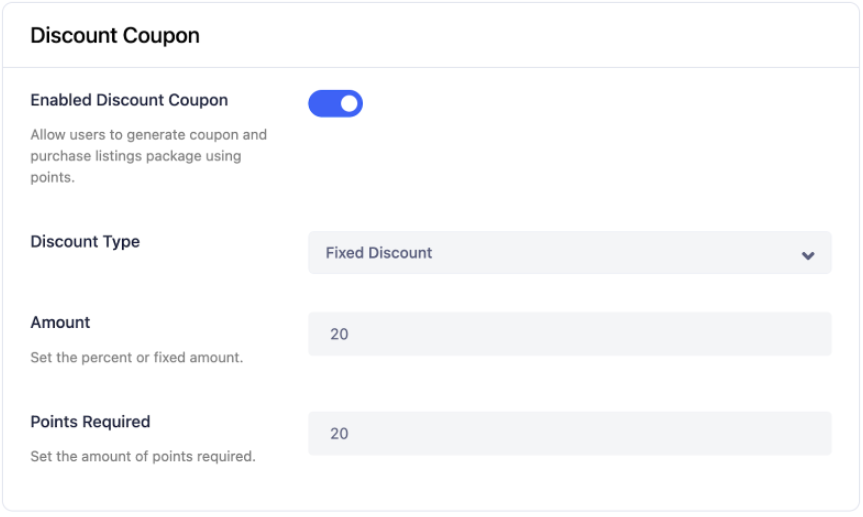Select the Fixed Discount text in dropdown
This screenshot has height=517, width=863.
pos(379,253)
